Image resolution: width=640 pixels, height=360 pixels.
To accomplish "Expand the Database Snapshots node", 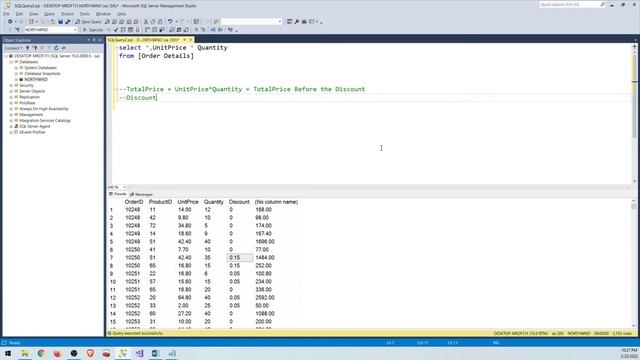I will (16, 73).
